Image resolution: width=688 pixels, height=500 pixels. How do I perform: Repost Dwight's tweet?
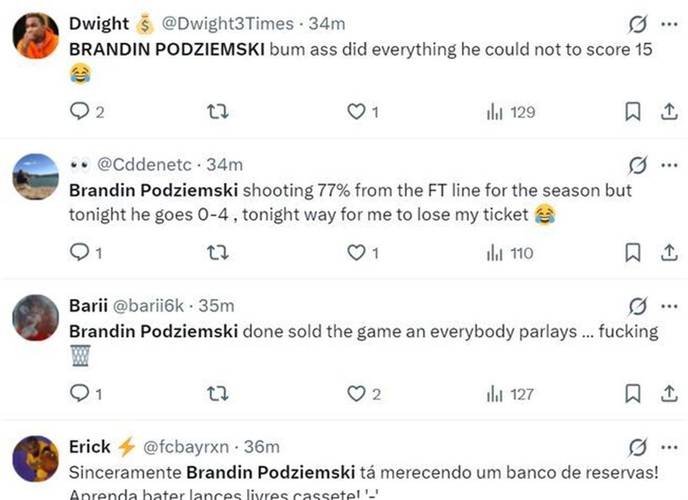click(217, 112)
